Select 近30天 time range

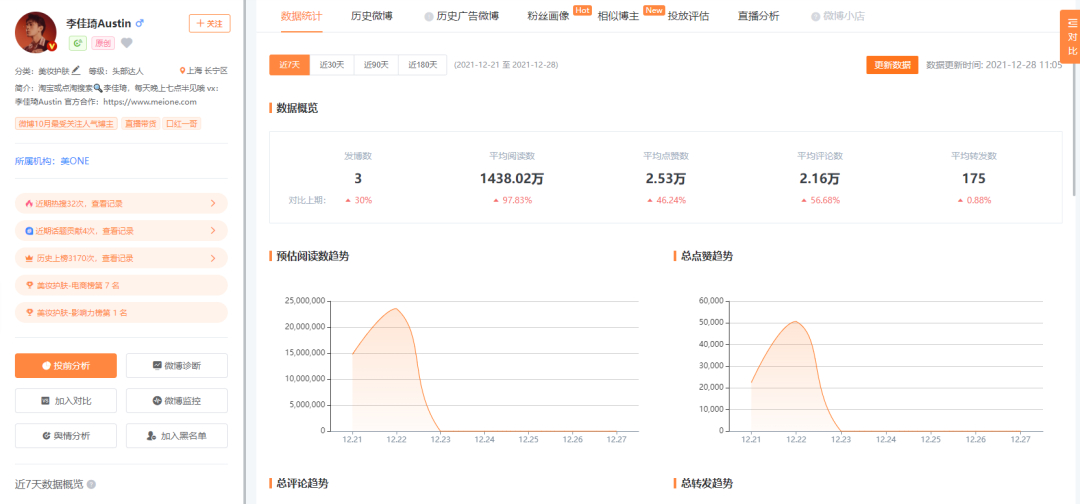point(332,65)
